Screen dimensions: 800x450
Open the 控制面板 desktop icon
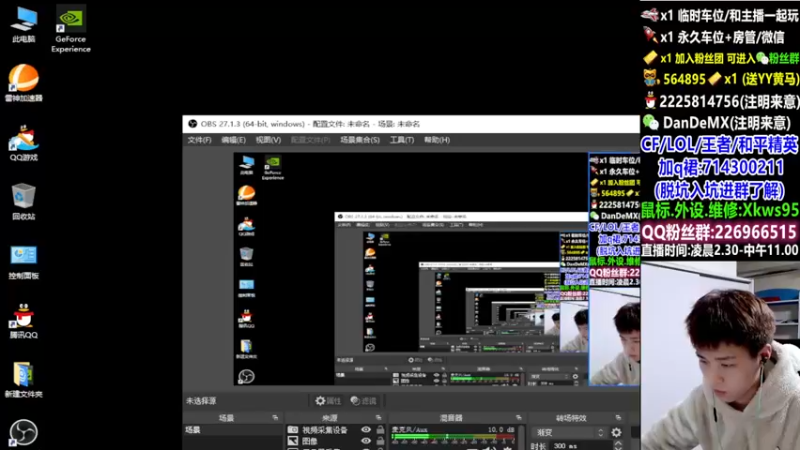click(23, 262)
